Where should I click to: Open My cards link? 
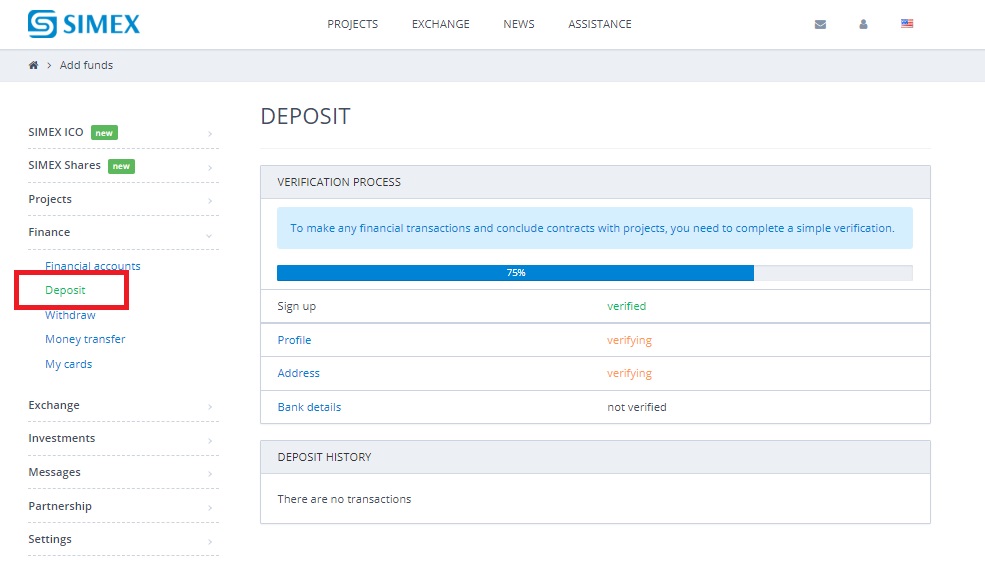coord(68,364)
